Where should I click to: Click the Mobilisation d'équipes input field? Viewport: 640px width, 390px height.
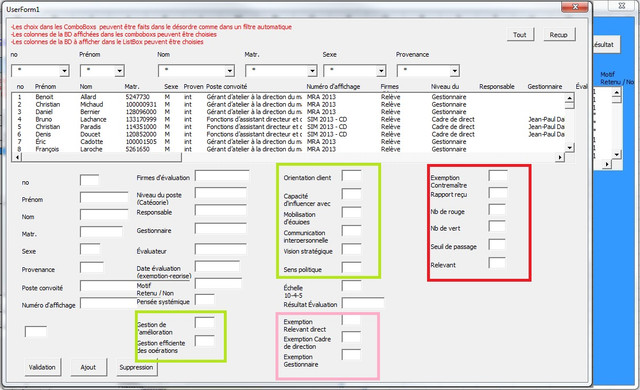tap(352, 212)
